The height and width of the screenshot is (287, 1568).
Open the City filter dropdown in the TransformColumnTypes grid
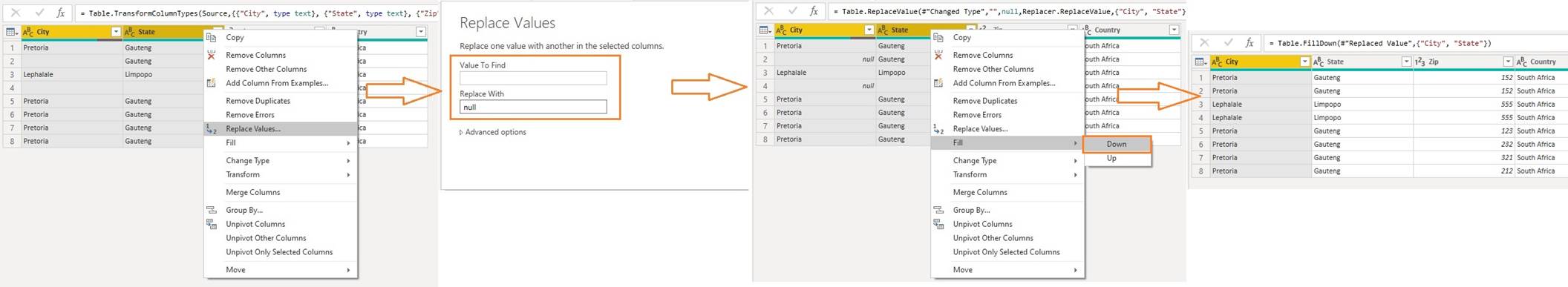click(116, 32)
